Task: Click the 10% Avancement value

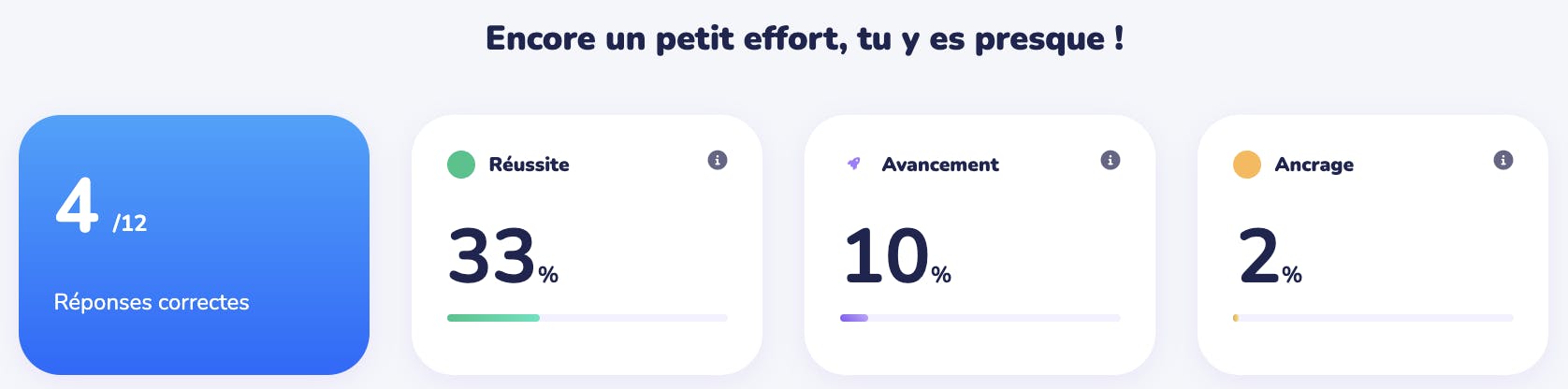Action: coord(897,256)
